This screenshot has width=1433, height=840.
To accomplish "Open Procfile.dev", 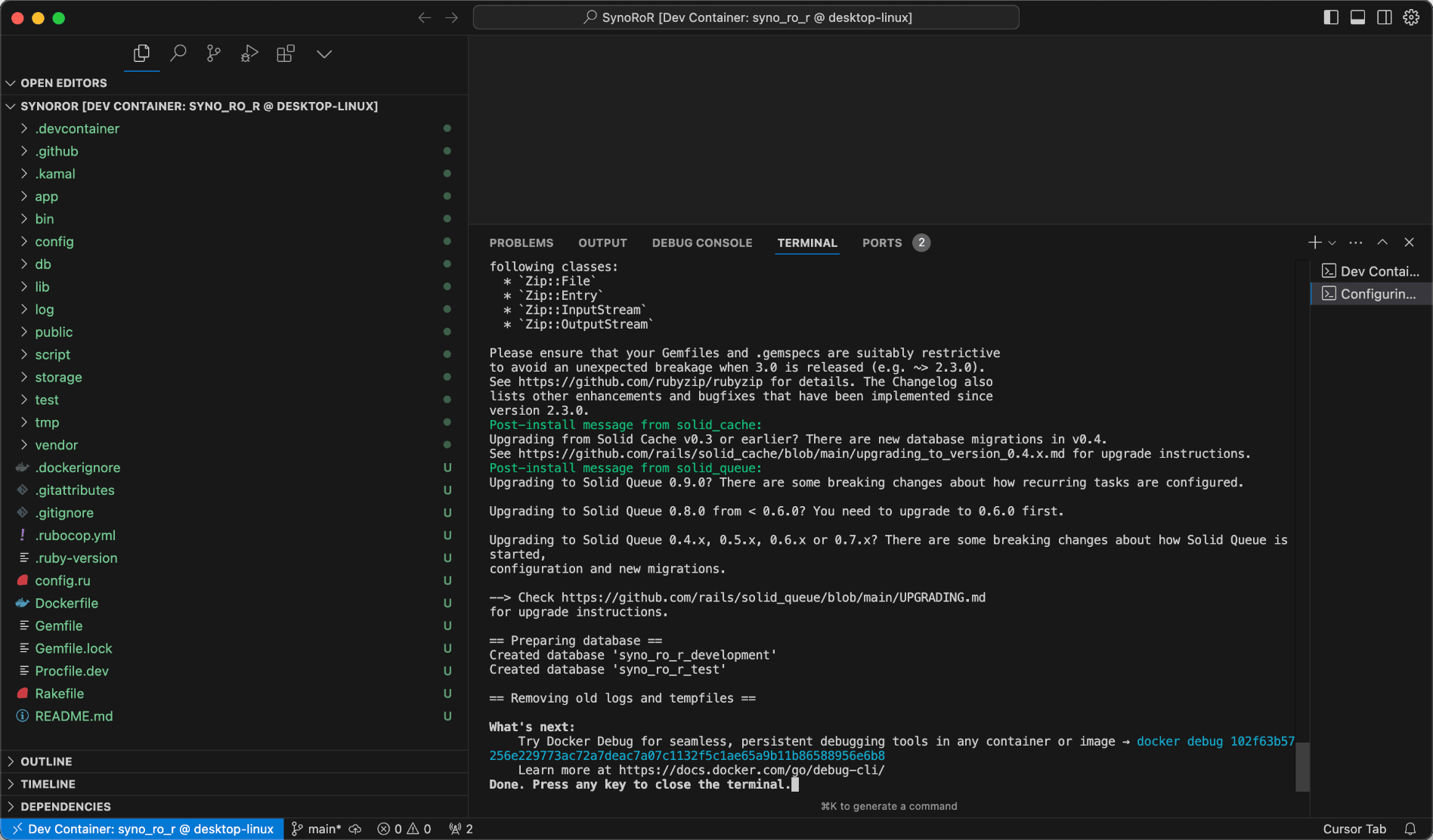I will [234, 672].
